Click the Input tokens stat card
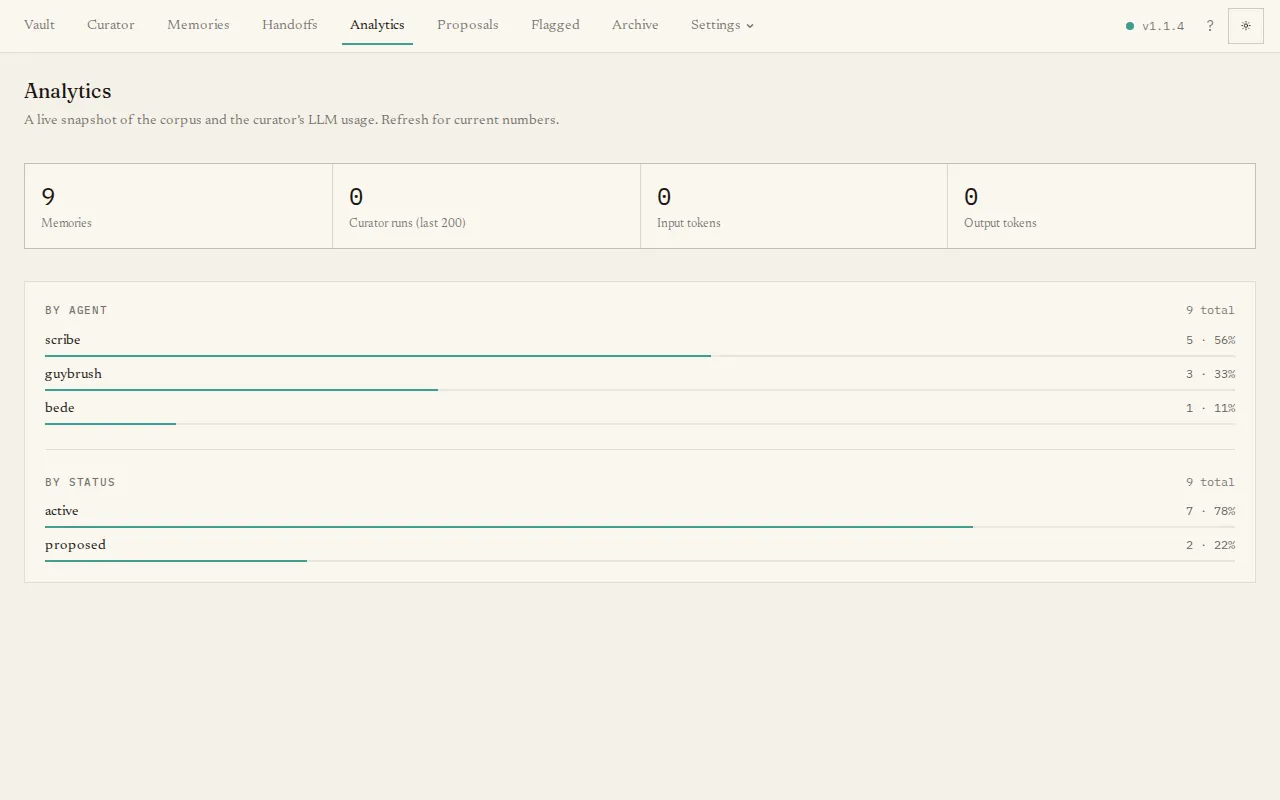 pos(794,206)
